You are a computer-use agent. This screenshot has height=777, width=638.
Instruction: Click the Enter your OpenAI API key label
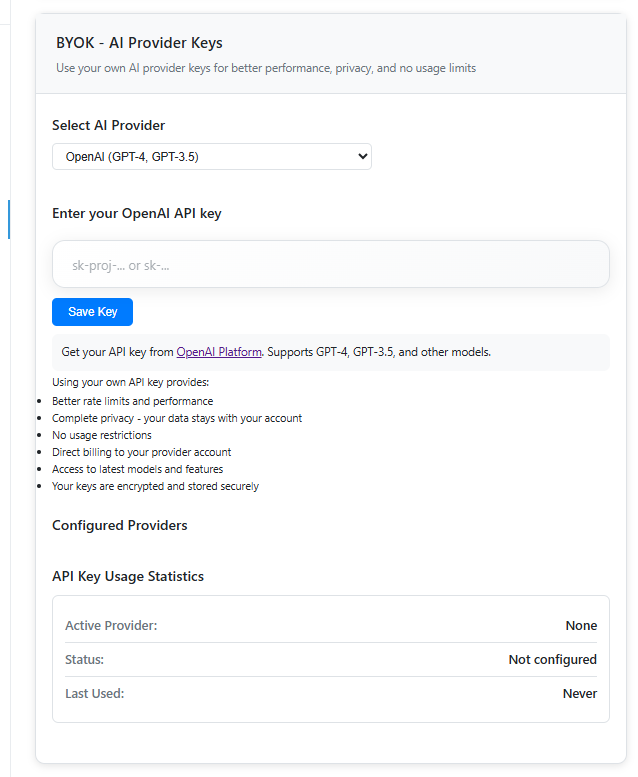point(136,213)
